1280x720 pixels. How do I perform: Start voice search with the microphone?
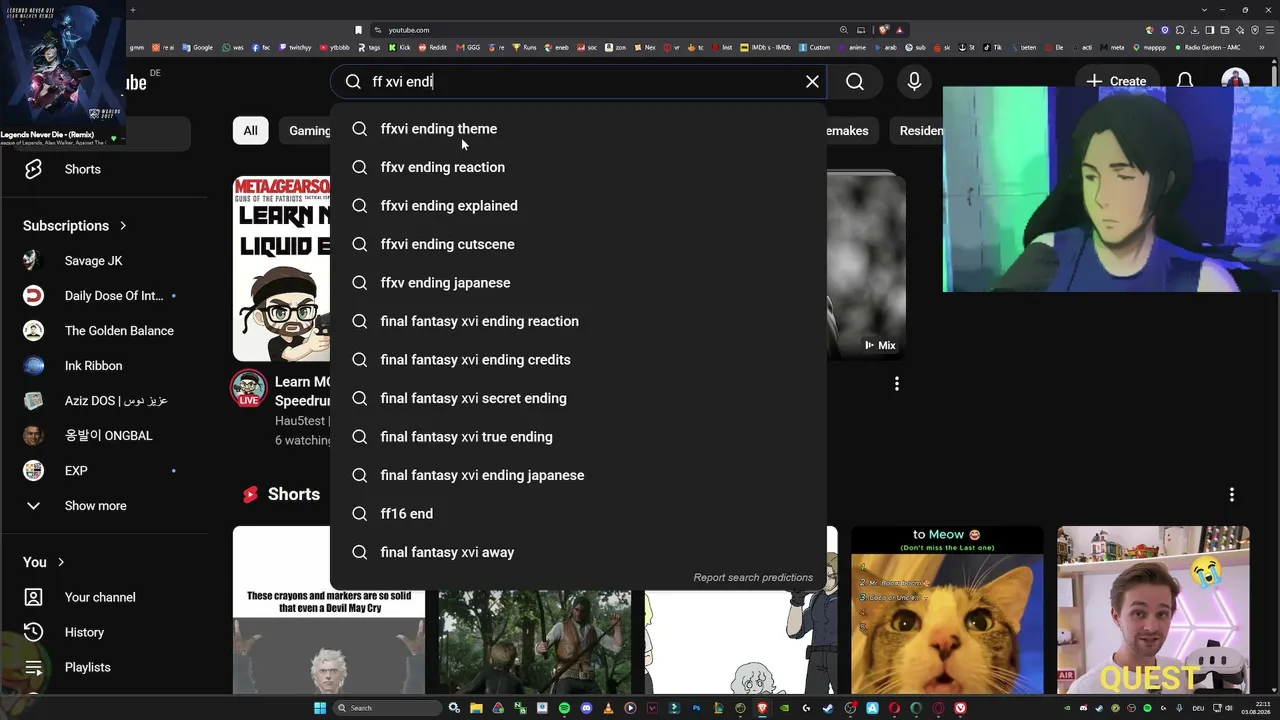[x=914, y=82]
